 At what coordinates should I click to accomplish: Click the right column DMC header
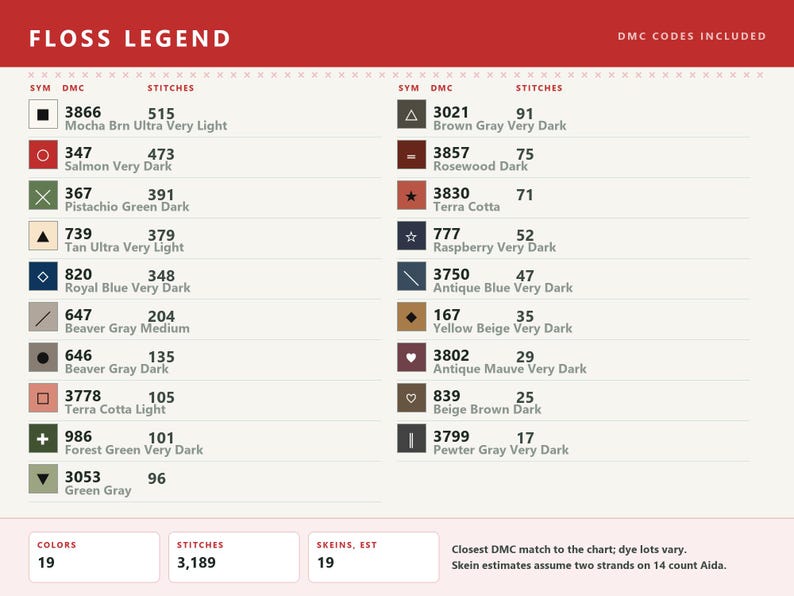click(x=442, y=88)
